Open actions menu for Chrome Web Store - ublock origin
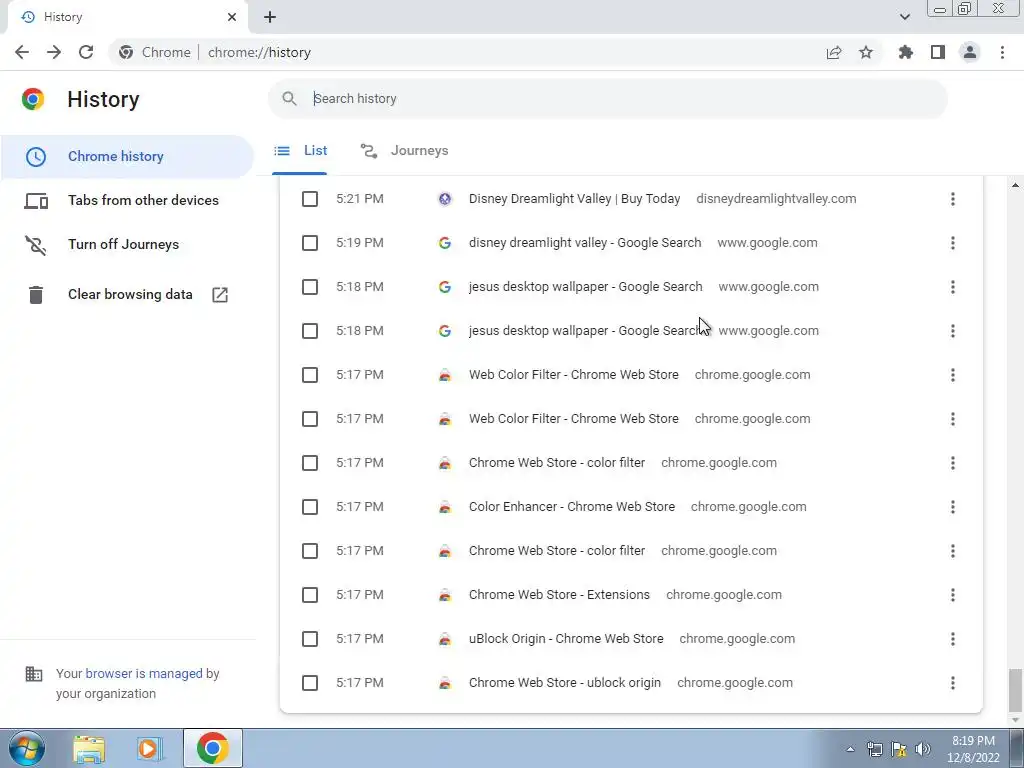Screen dimensions: 1024x768 click(953, 683)
